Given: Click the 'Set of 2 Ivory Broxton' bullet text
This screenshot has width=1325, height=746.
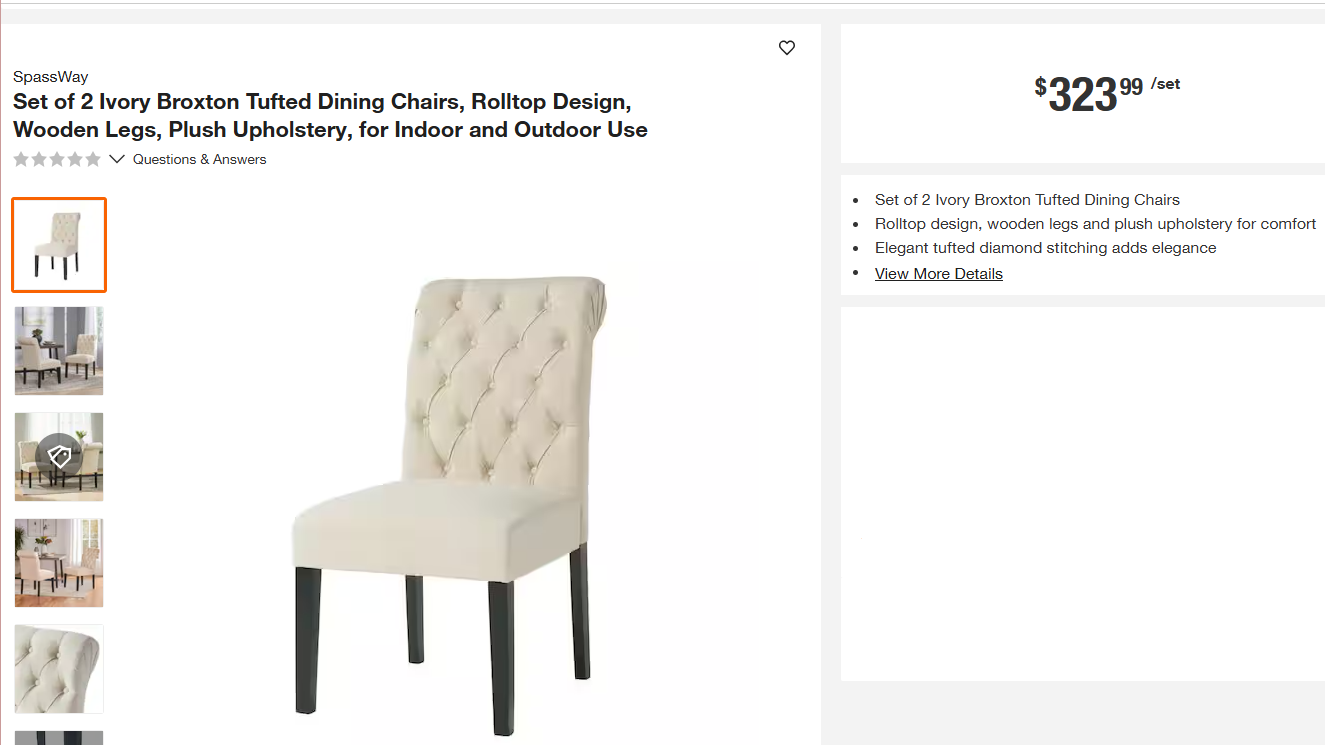Looking at the screenshot, I should (1027, 200).
